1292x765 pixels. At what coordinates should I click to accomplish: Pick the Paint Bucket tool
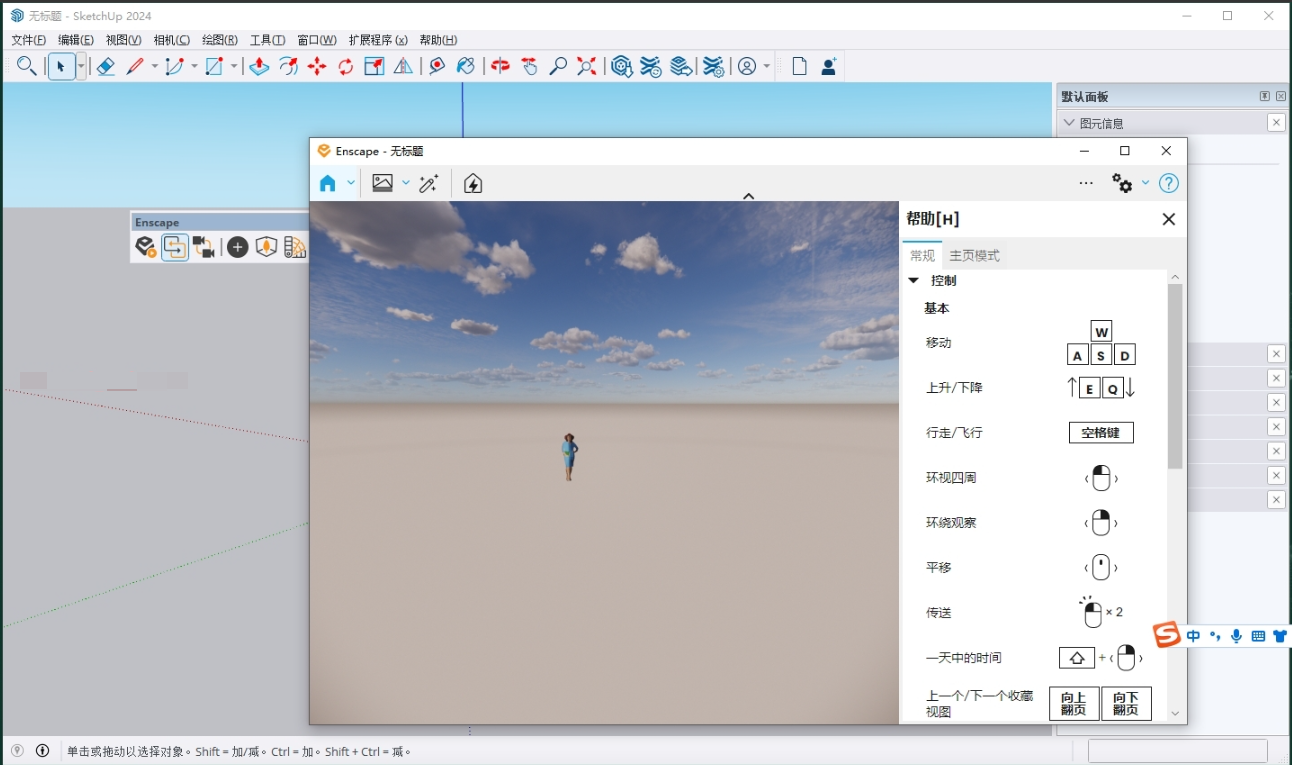466,66
